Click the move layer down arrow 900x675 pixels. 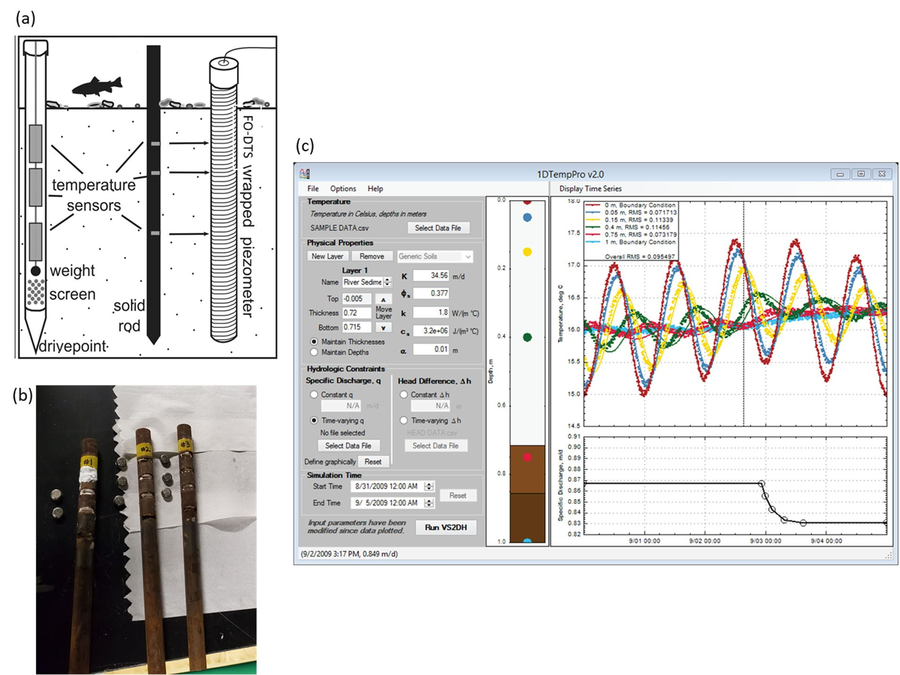385,327
